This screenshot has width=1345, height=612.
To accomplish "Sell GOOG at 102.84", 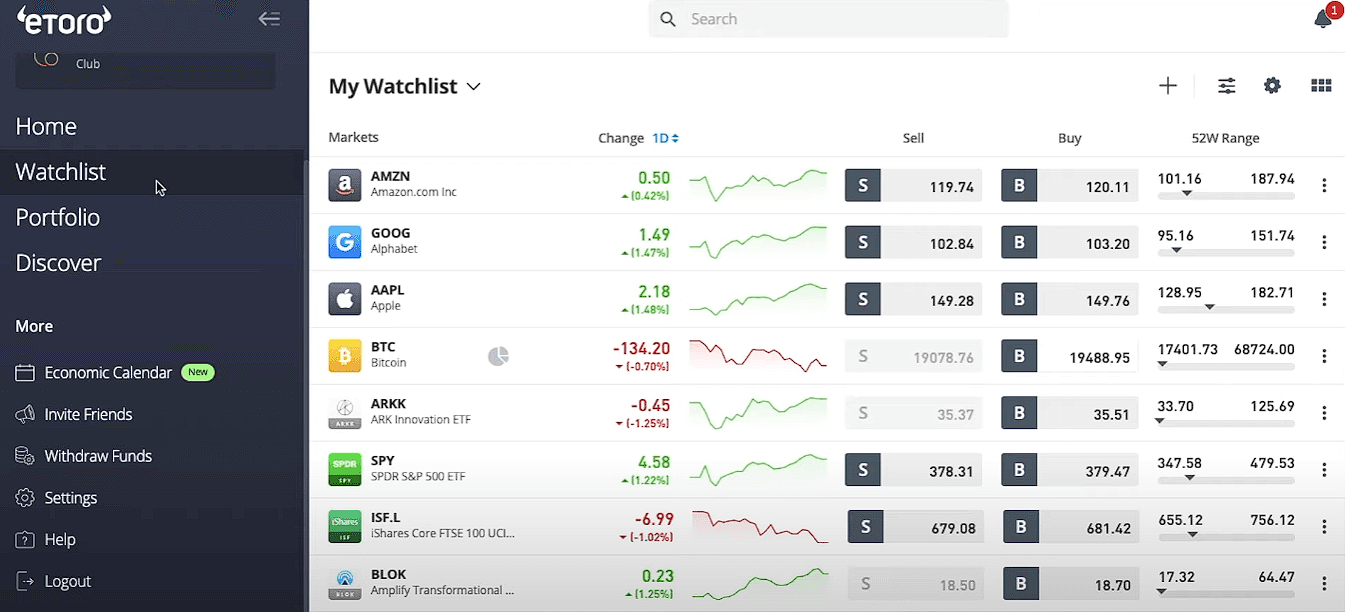I will pyautogui.click(x=913, y=243).
